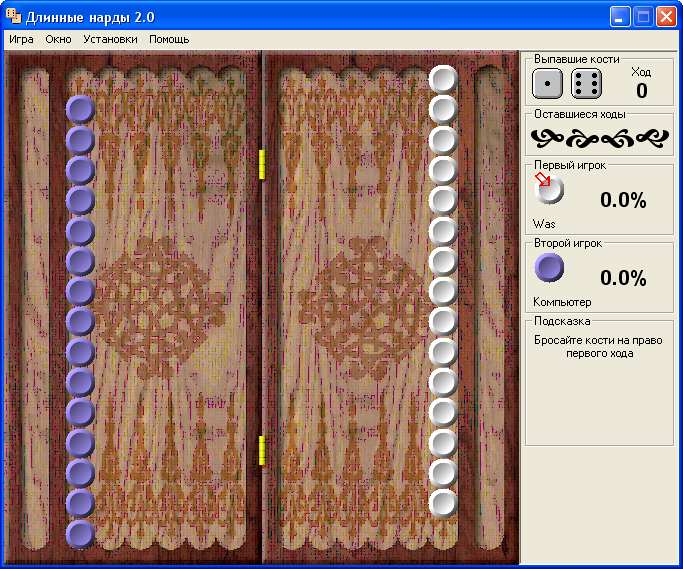Image resolution: width=683 pixels, height=569 pixels.
Task: Select the second purple checker from the top
Action: [81, 140]
